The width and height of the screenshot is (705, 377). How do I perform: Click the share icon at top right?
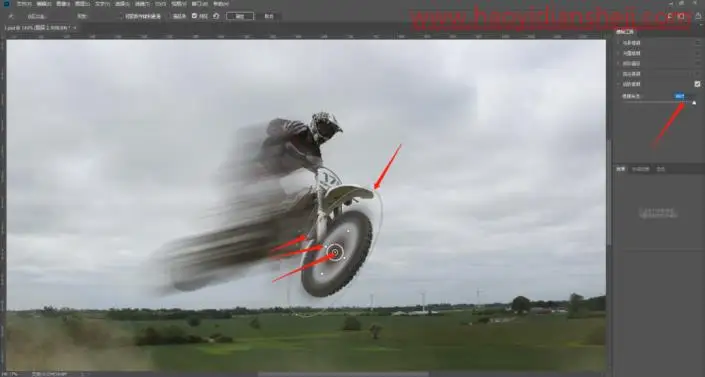click(x=698, y=16)
